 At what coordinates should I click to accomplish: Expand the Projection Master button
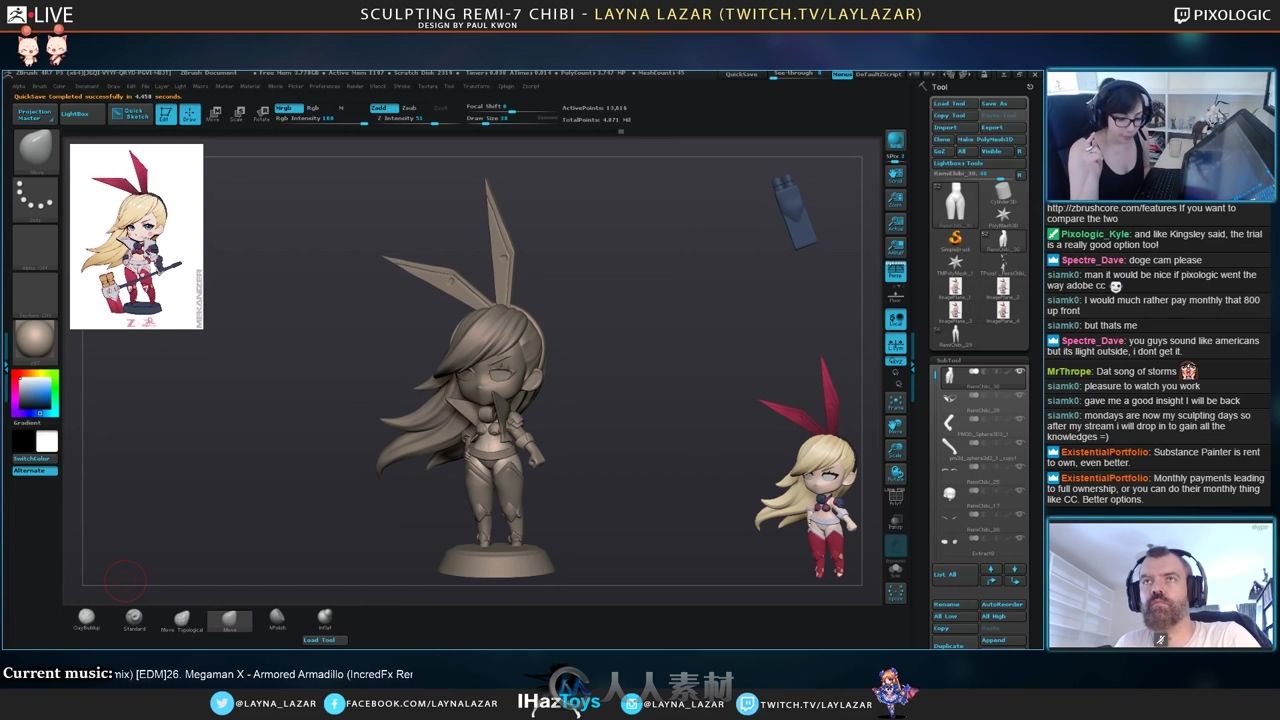point(34,115)
